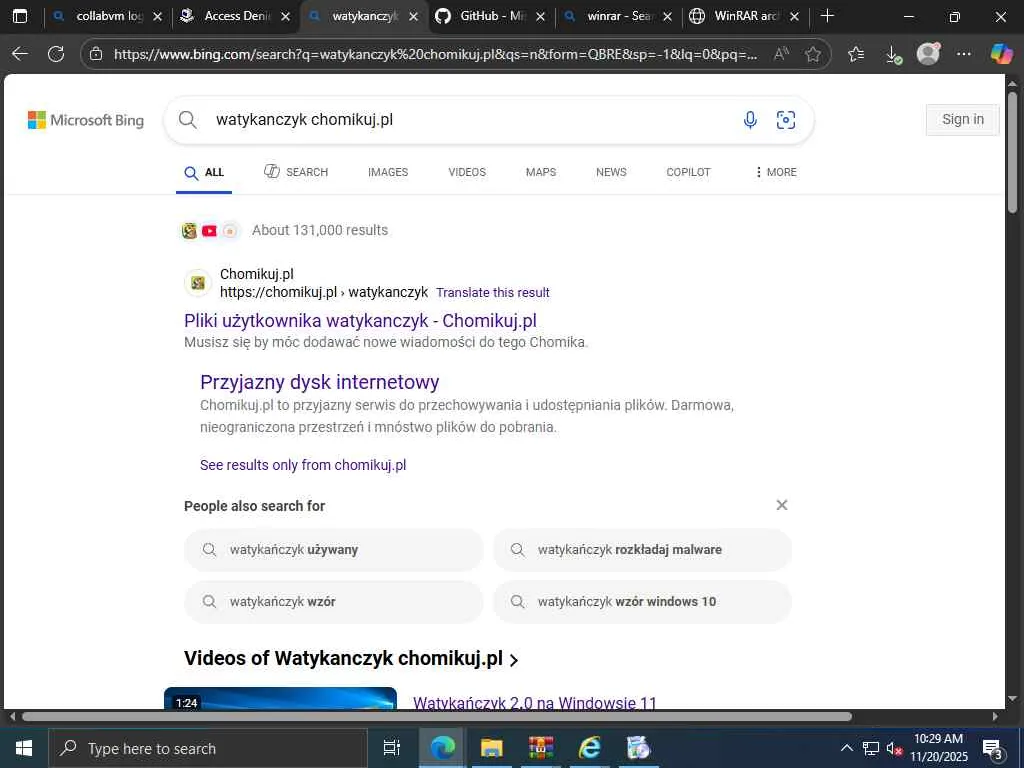Select the ALL results tab
The height and width of the screenshot is (768, 1024).
point(204,173)
